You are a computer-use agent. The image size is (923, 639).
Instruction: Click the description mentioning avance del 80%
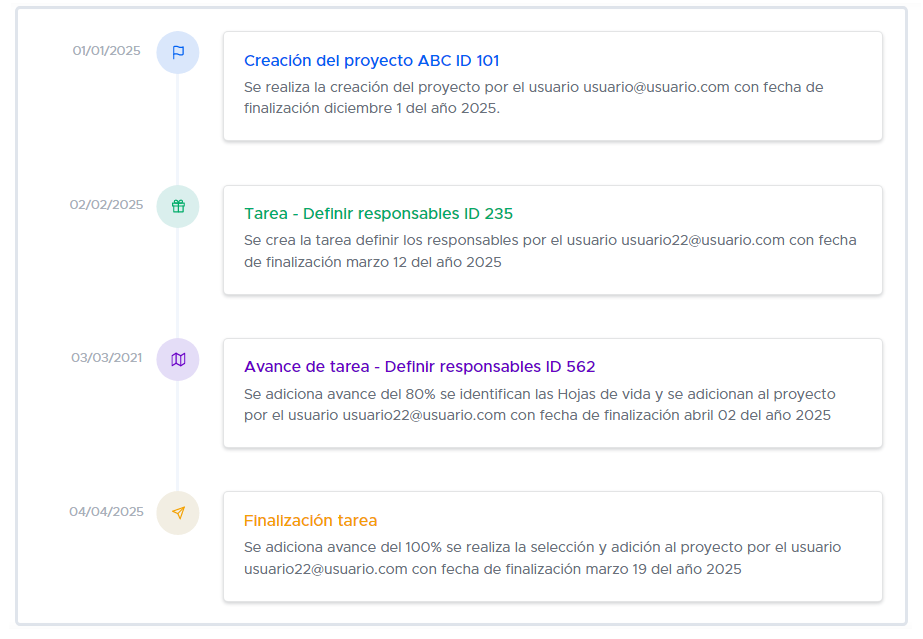click(x=539, y=404)
